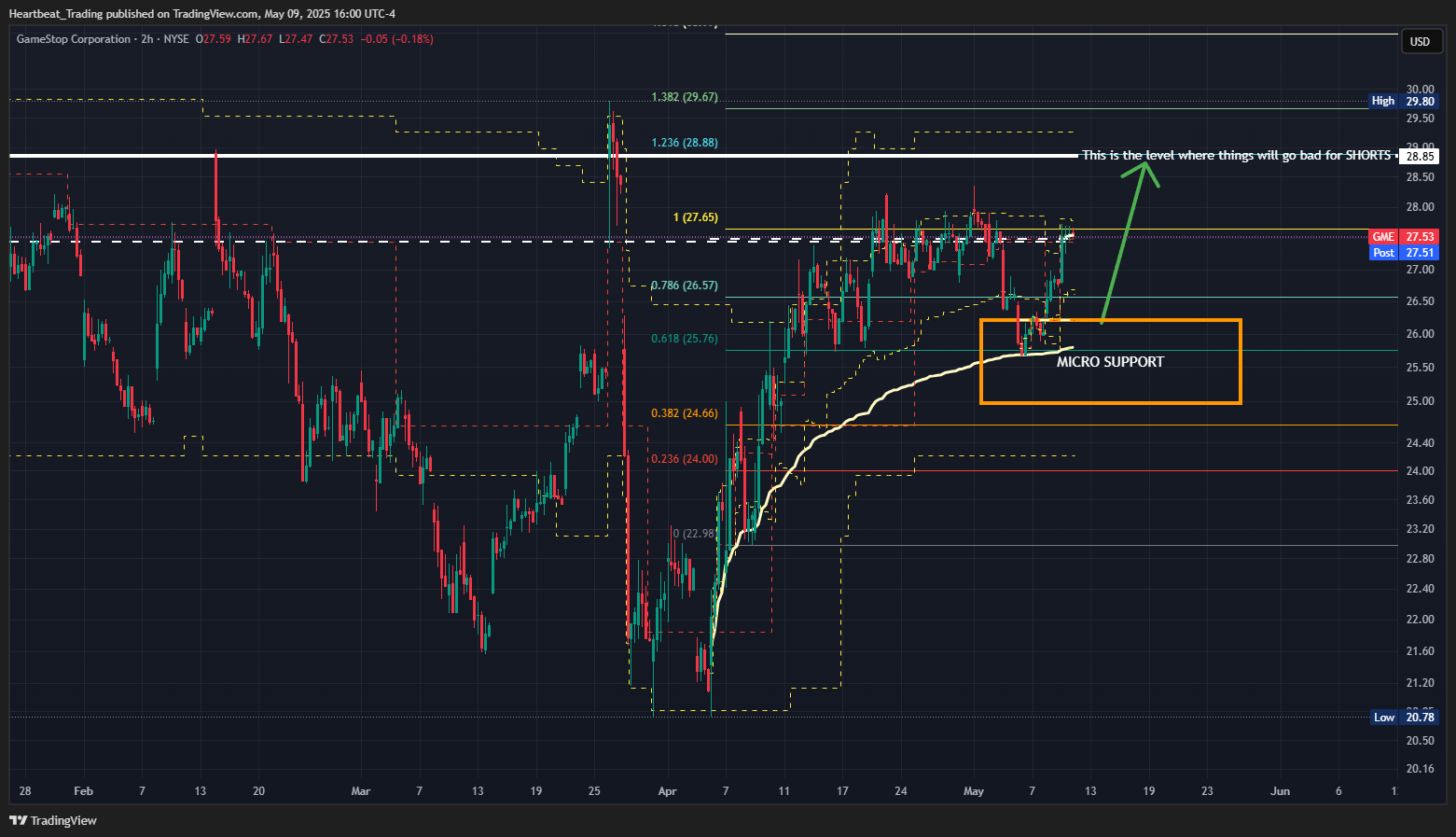
Task: Click the high value H27.67
Action: tap(255, 39)
